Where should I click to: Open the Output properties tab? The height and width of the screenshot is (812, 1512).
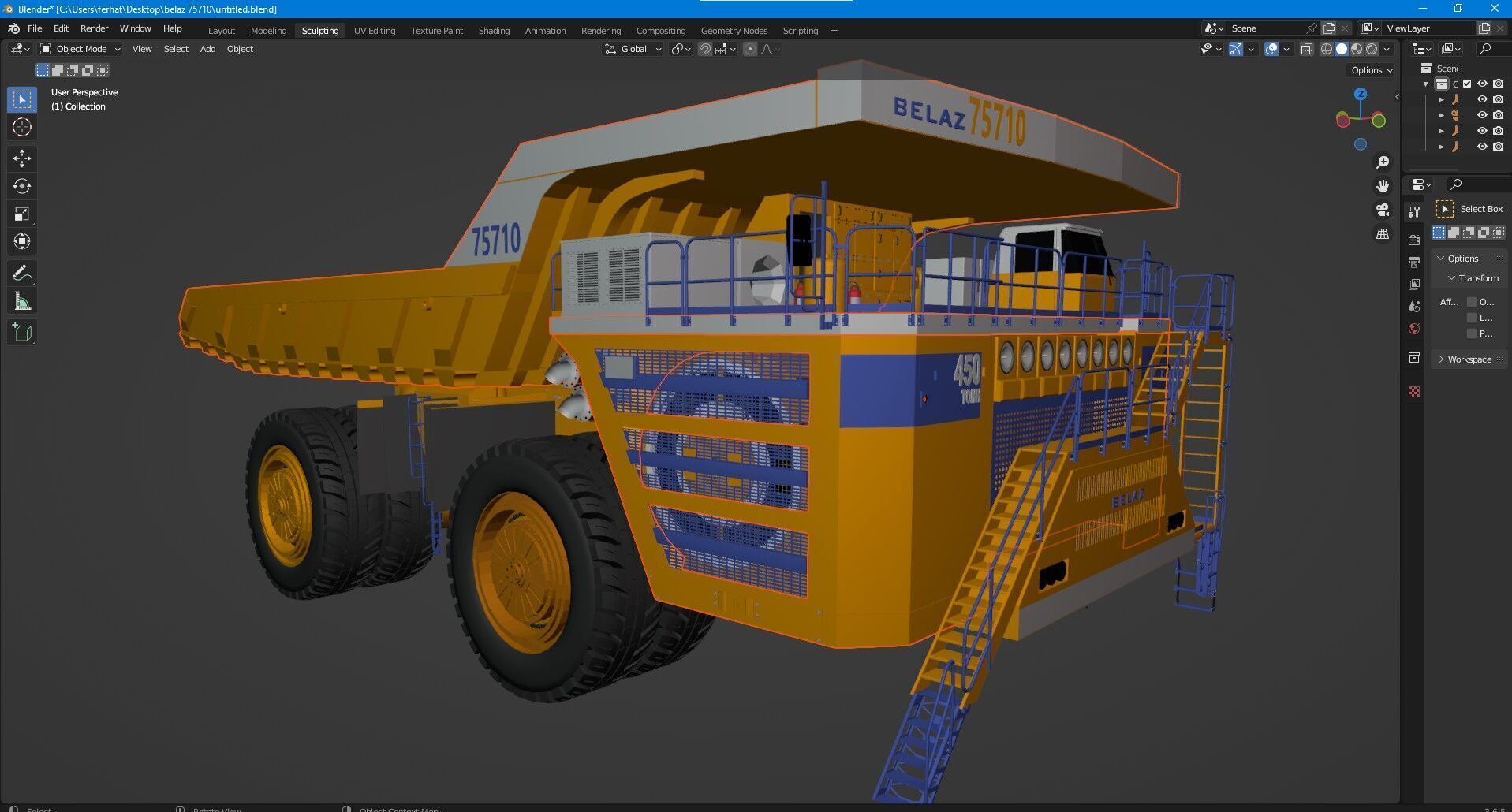coord(1414,262)
